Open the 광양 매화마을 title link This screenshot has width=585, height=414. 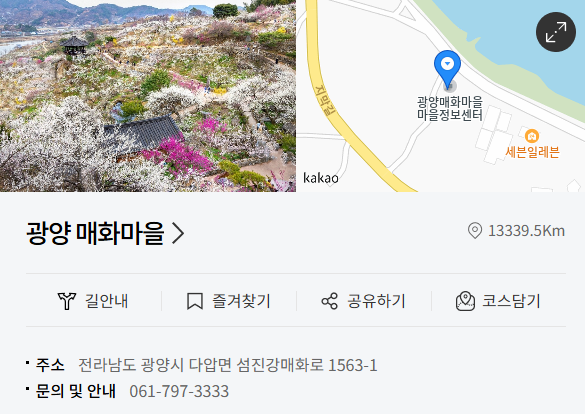95,233
